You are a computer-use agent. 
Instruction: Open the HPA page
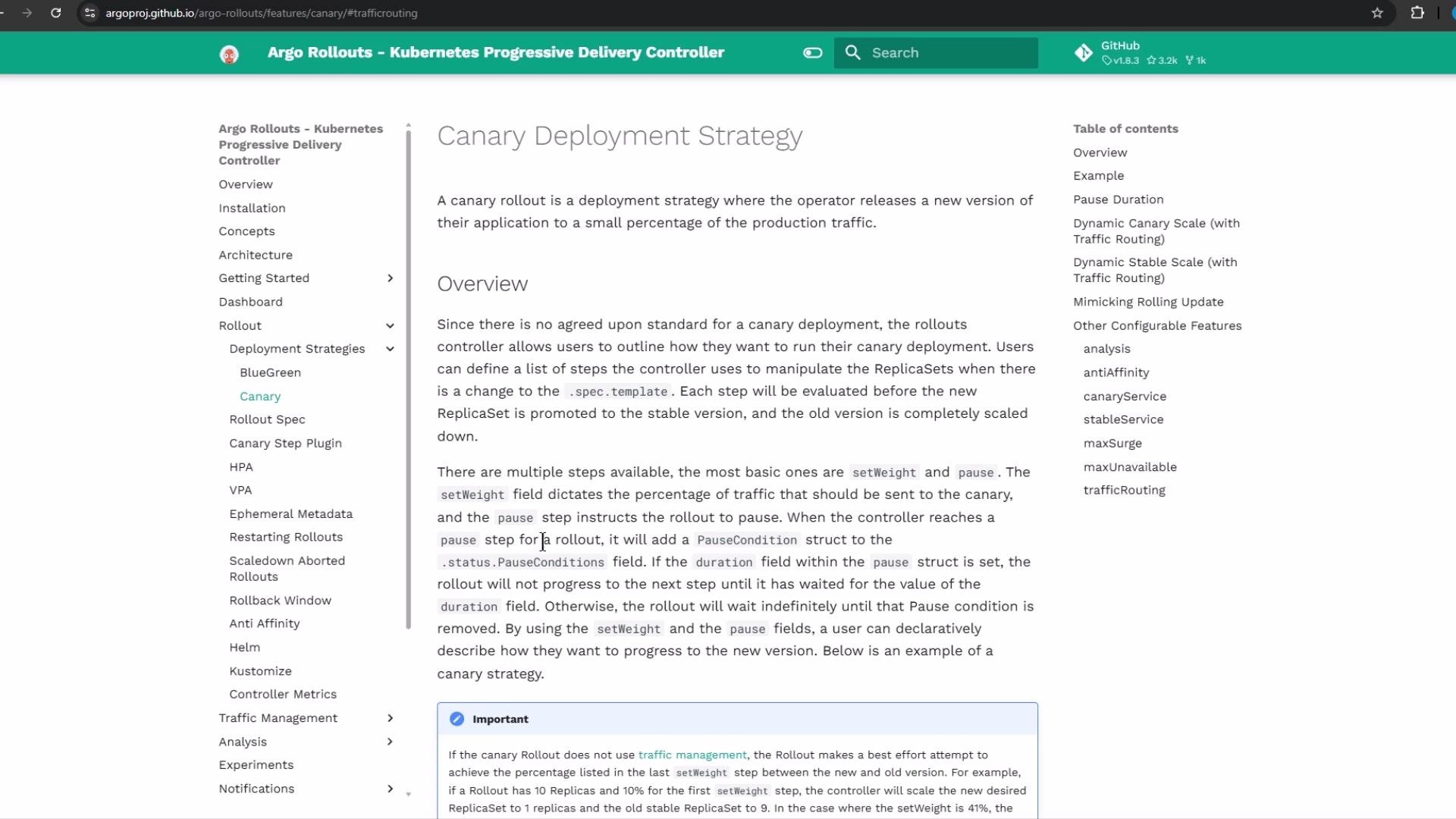241,467
